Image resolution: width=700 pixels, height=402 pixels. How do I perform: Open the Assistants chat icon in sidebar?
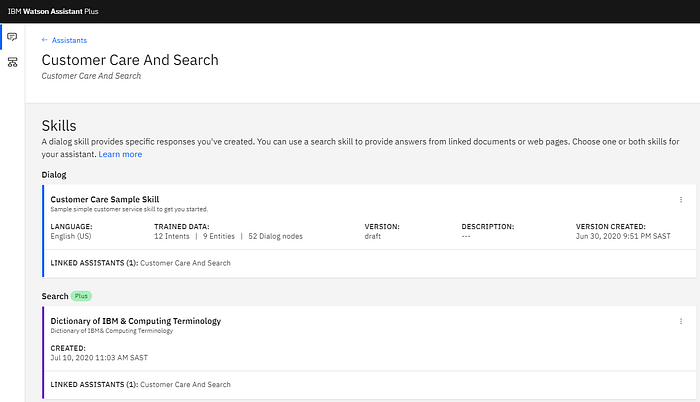click(12, 37)
